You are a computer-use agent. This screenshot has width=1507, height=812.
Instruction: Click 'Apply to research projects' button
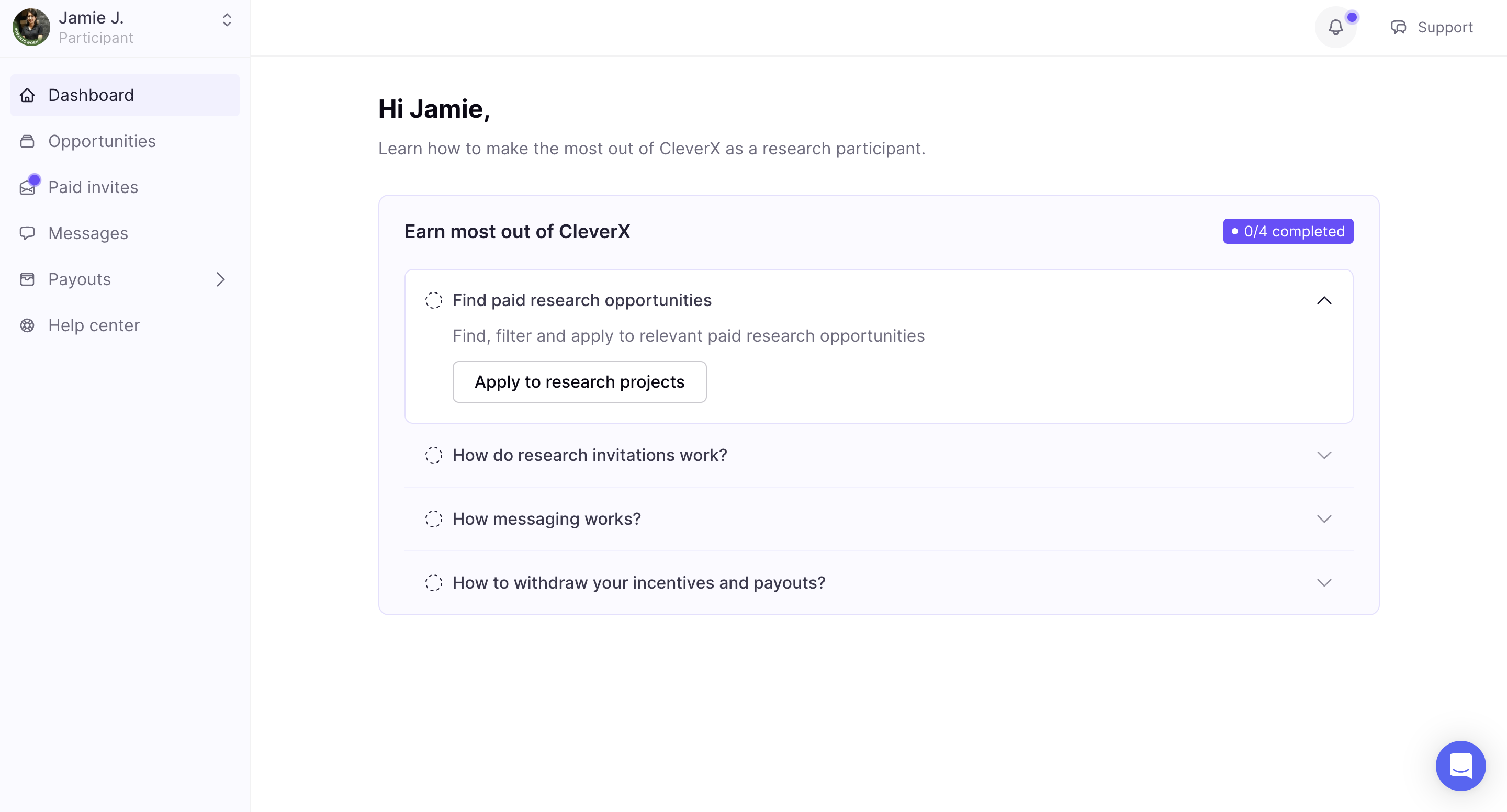[579, 382]
